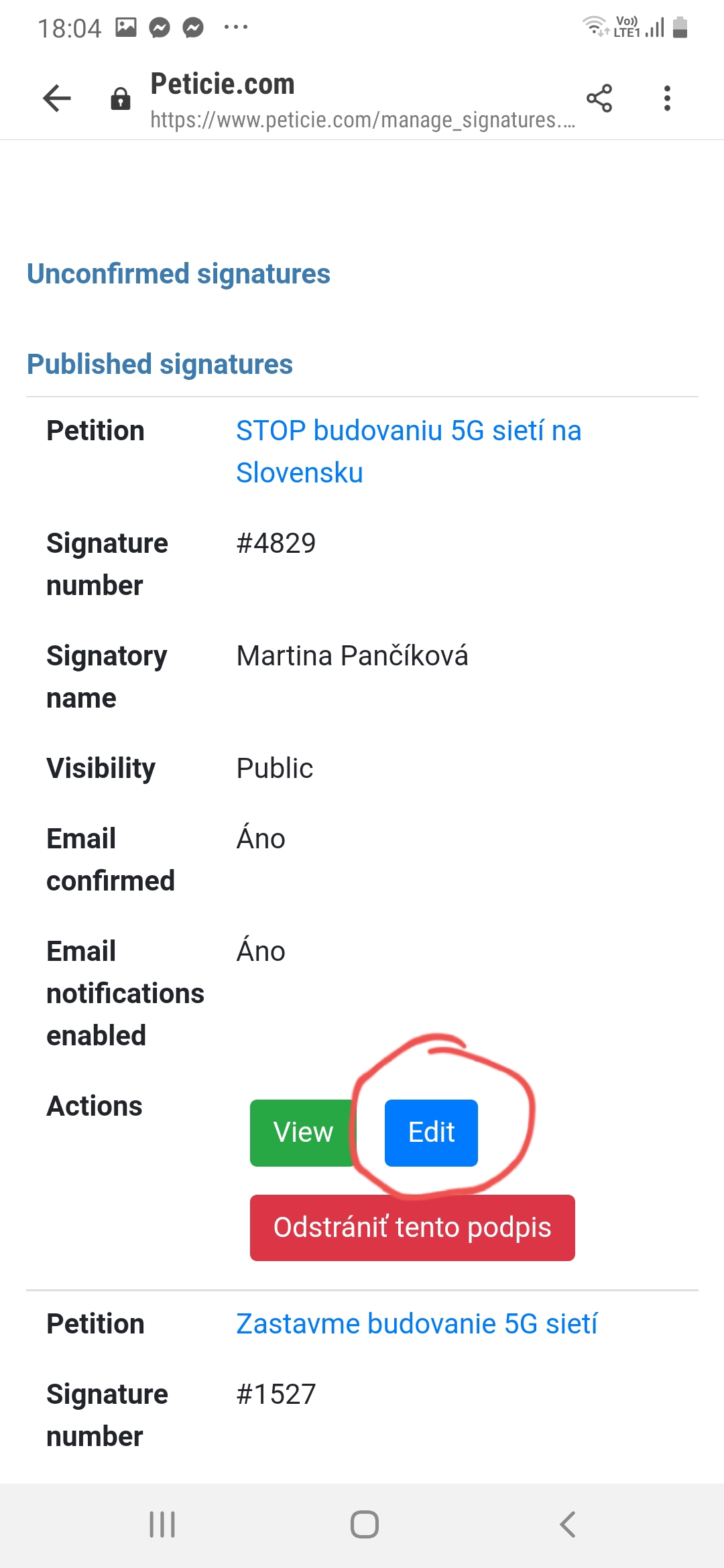Tap the gallery image notification icon

tap(126, 27)
